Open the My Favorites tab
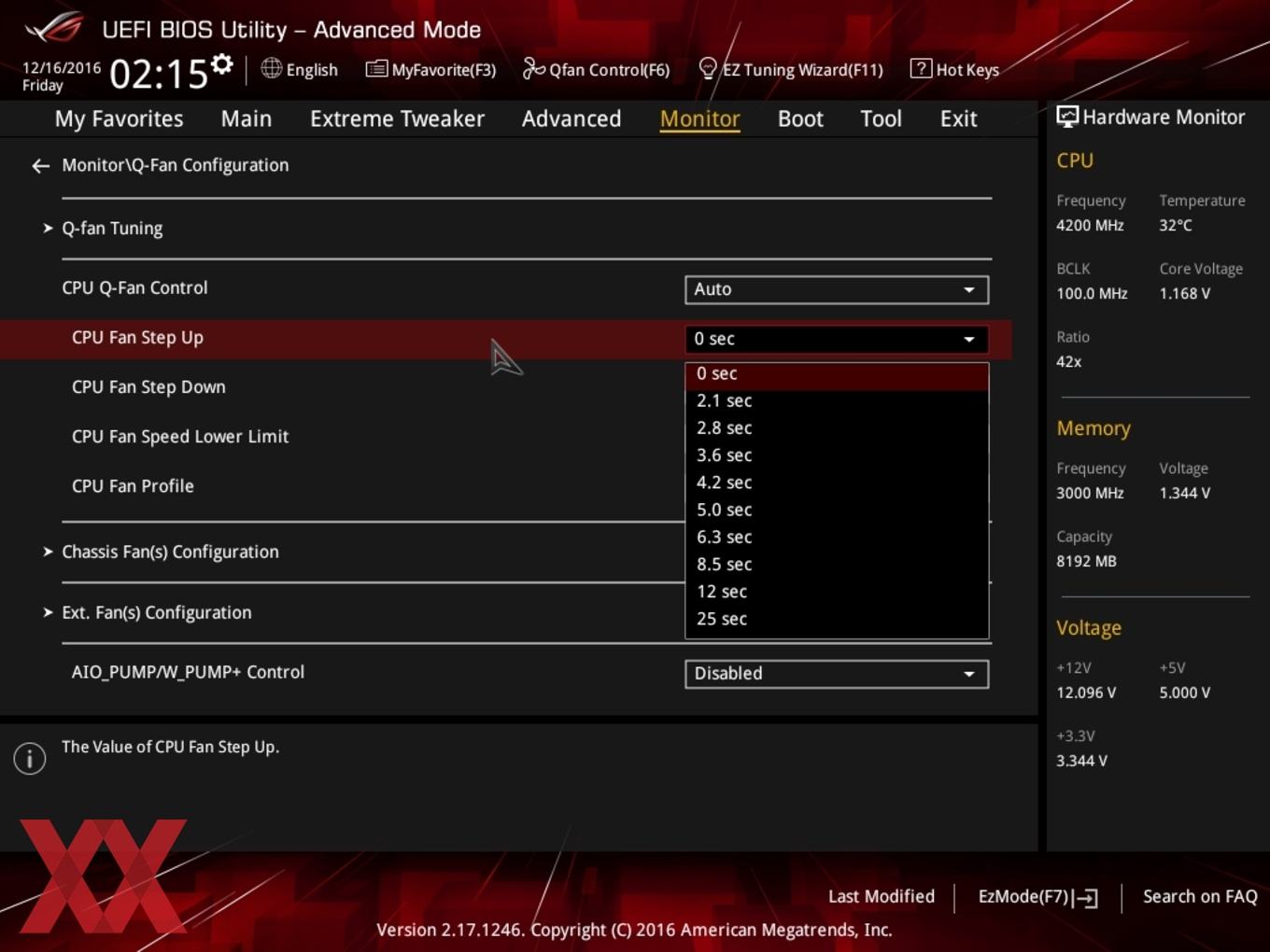The width and height of the screenshot is (1270, 952). pyautogui.click(x=119, y=119)
